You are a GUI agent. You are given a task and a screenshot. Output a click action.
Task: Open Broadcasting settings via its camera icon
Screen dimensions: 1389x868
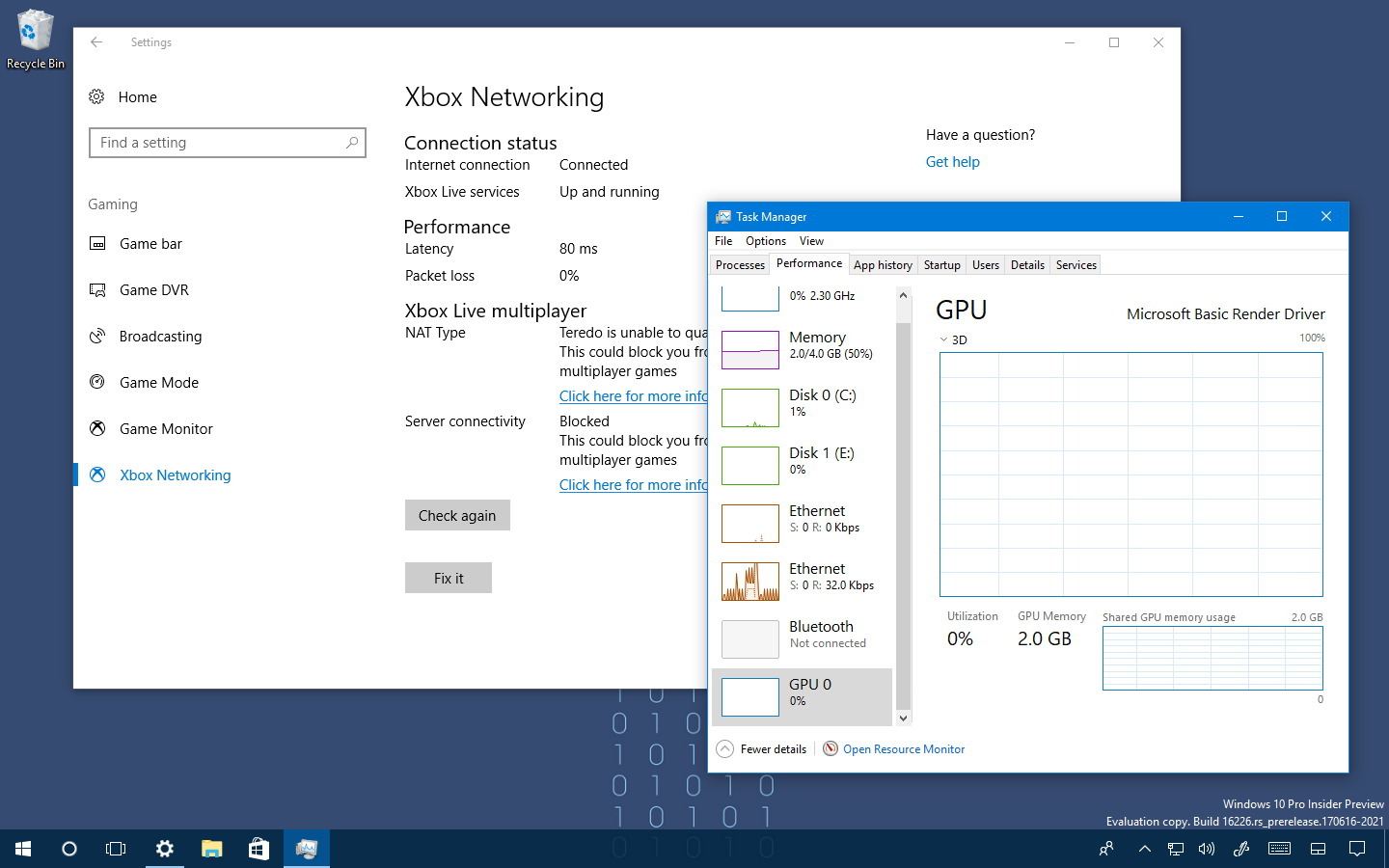pyautogui.click(x=97, y=337)
